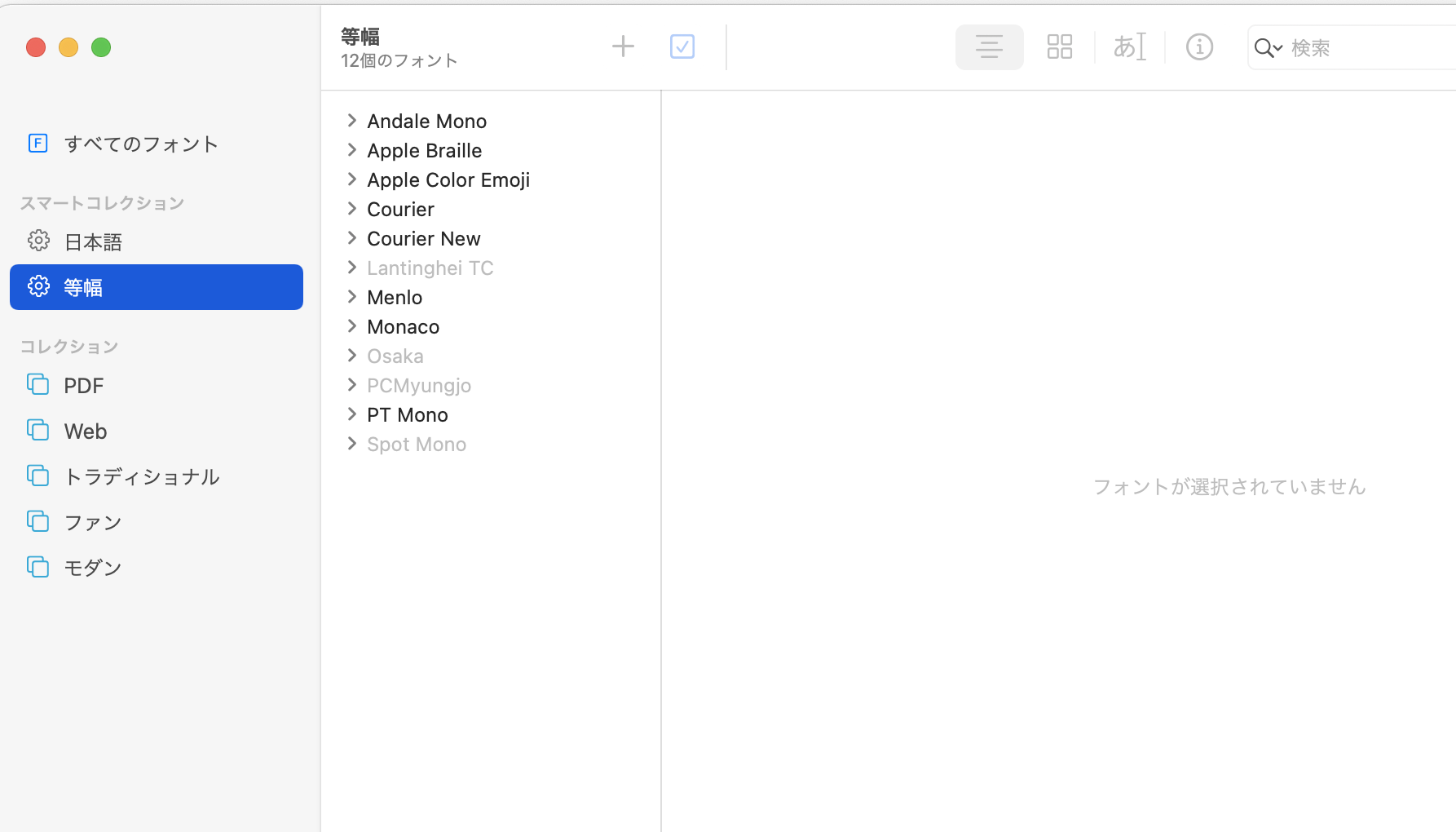
Task: Click the トラディショナル collection icon
Action: tap(38, 476)
